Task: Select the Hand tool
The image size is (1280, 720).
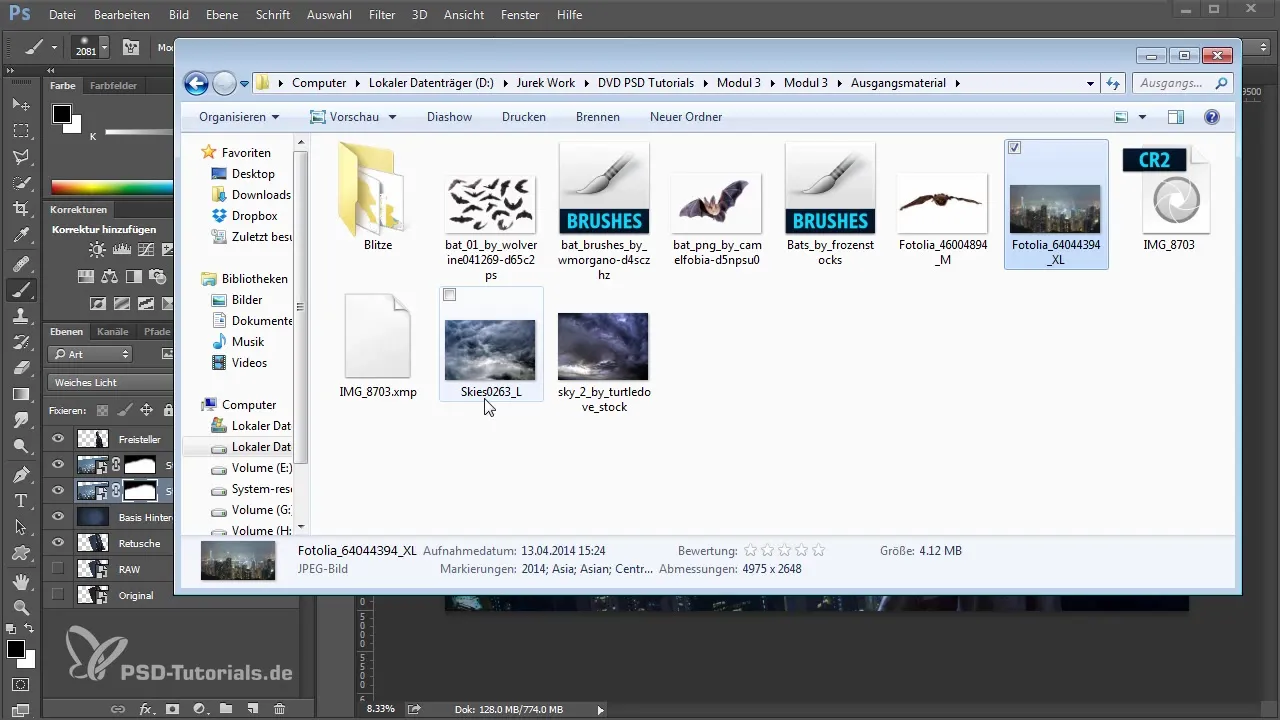Action: [x=20, y=581]
